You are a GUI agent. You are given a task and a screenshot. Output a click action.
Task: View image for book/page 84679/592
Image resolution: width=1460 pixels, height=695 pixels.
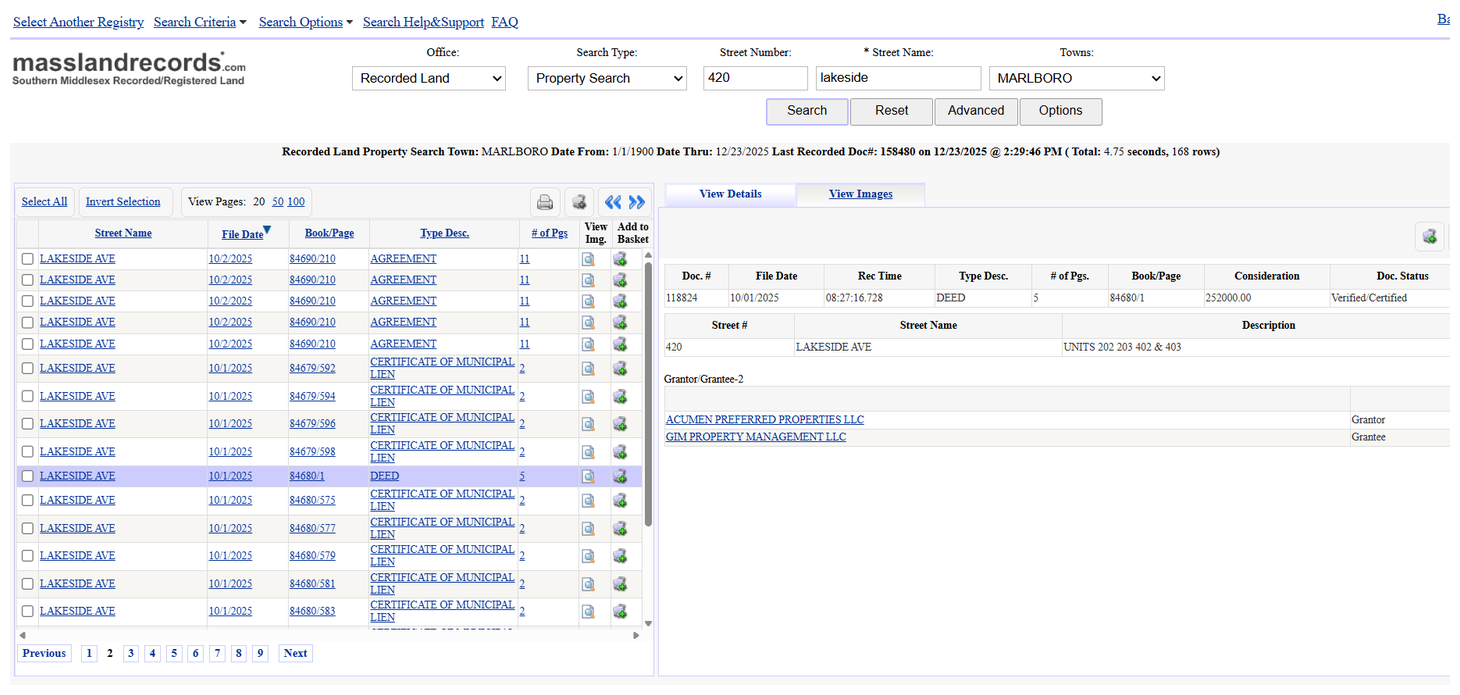(589, 368)
